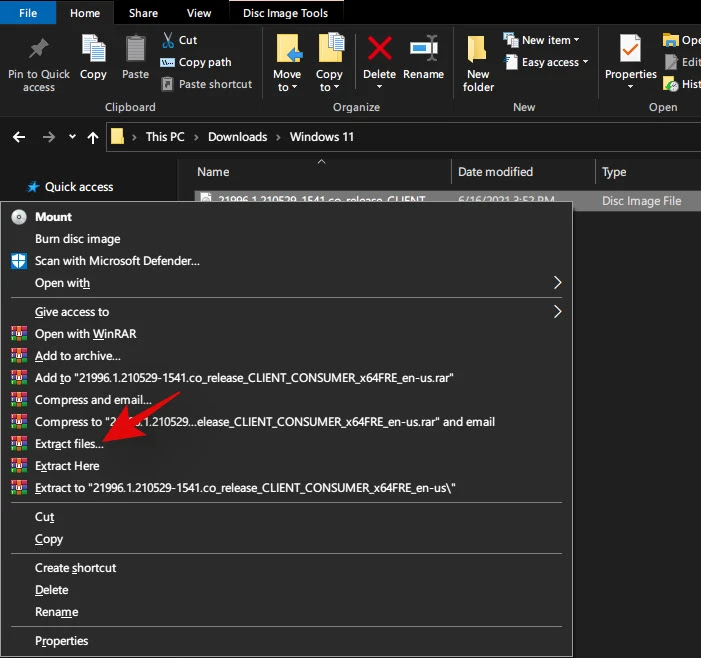Select Mount in the context menu

[x=286, y=217]
